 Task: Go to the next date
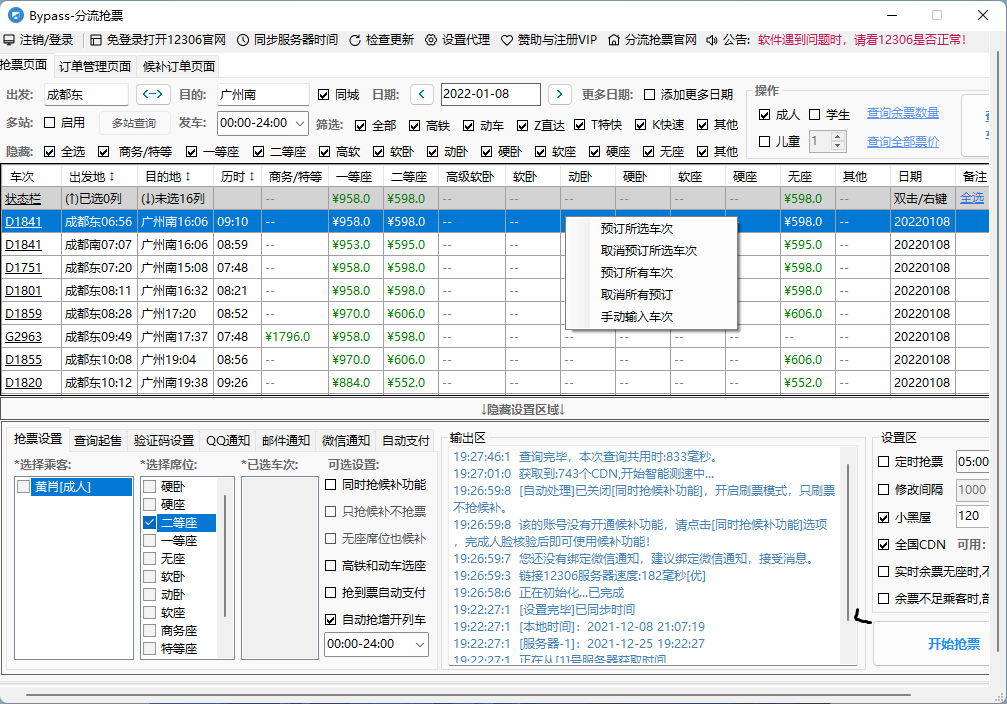pos(559,94)
